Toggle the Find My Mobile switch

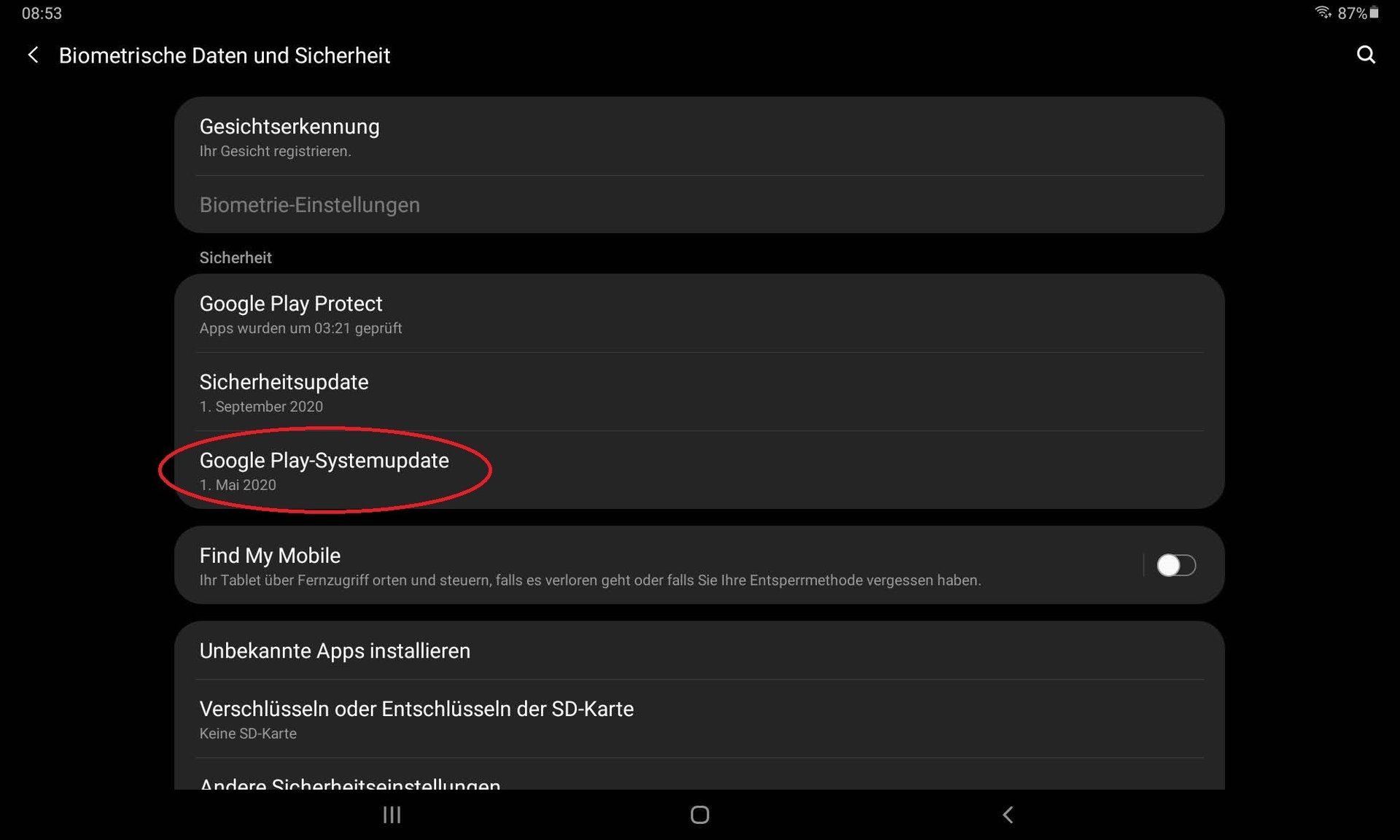[1176, 565]
